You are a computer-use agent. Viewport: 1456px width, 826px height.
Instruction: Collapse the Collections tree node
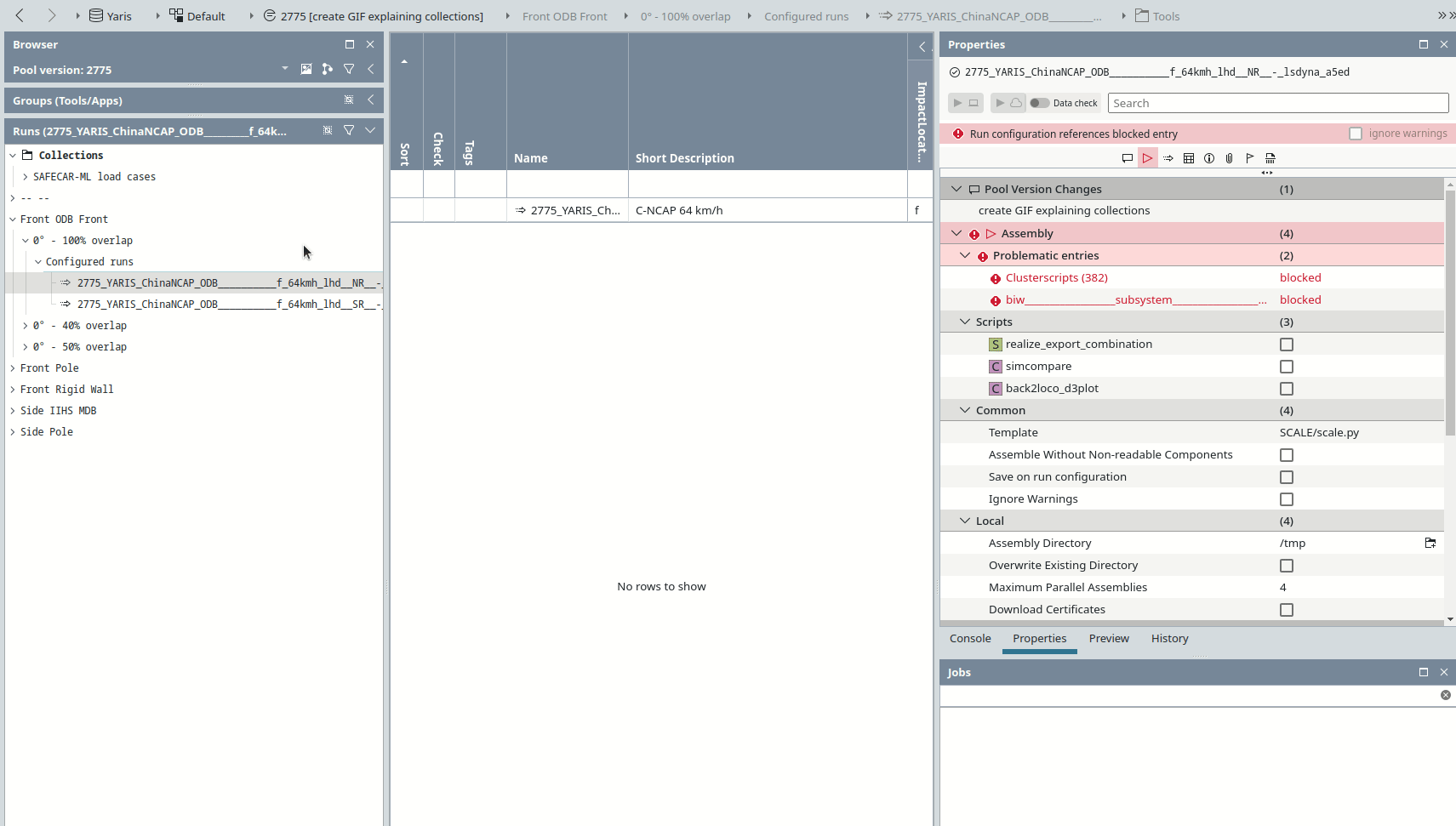(x=13, y=155)
